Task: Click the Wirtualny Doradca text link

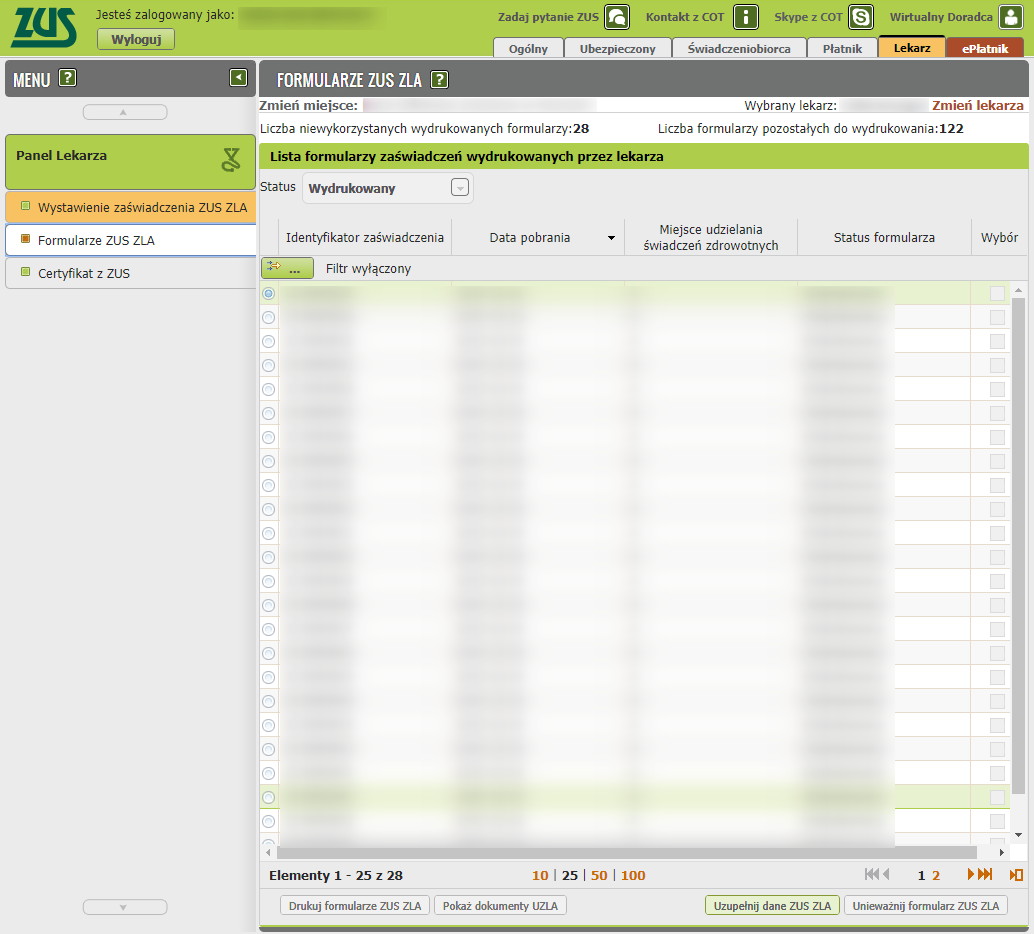Action: [941, 17]
